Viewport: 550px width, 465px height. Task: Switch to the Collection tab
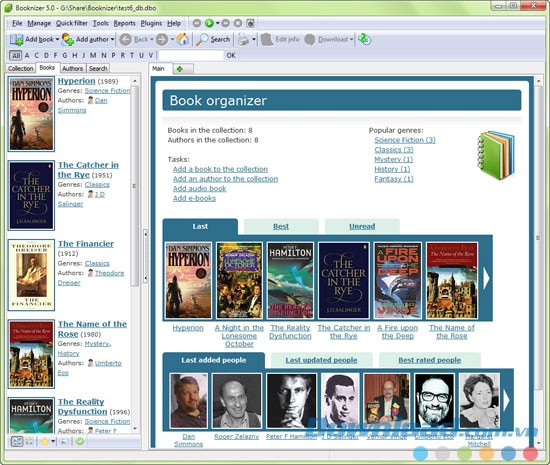pyautogui.click(x=21, y=68)
